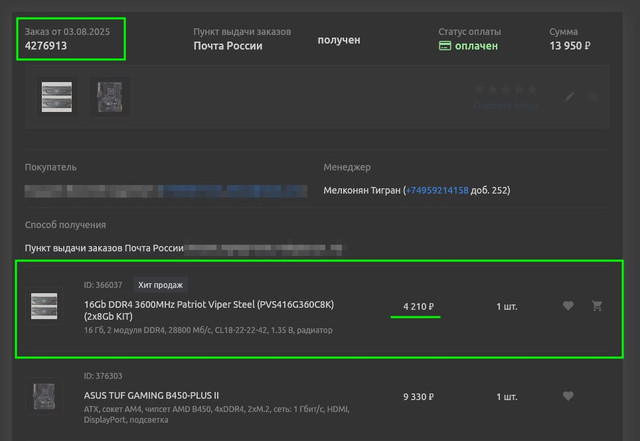Click the payment status оплачен
Screen dimensions: 640x441
[x=476, y=46]
